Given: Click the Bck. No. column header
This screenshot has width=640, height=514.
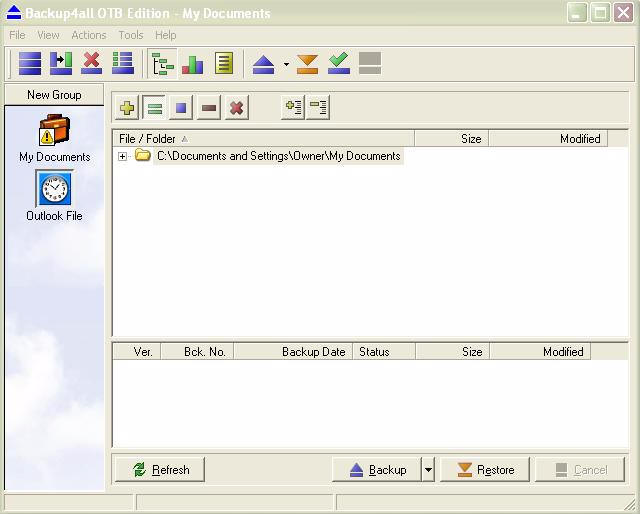Looking at the screenshot, I should (x=197, y=352).
